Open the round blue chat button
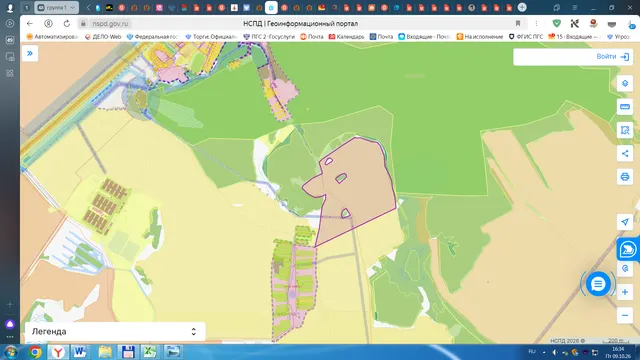640x360 pixels. [598, 284]
